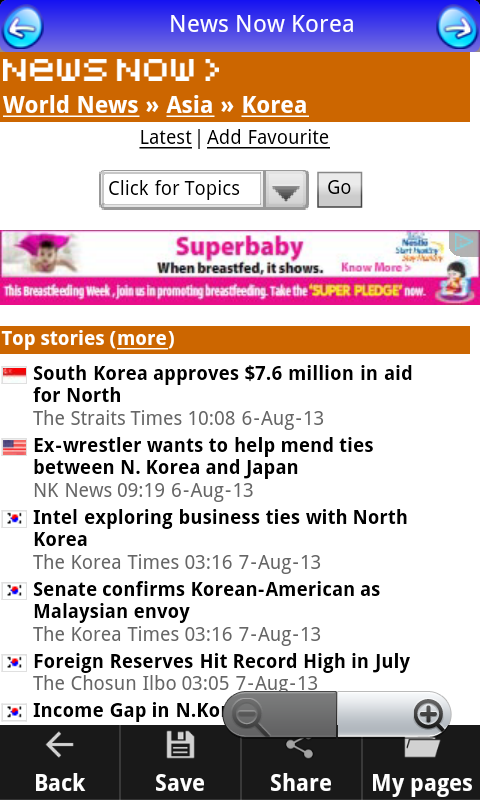Click the zoom in magnifier icon
This screenshot has height=800, width=480.
click(x=428, y=715)
